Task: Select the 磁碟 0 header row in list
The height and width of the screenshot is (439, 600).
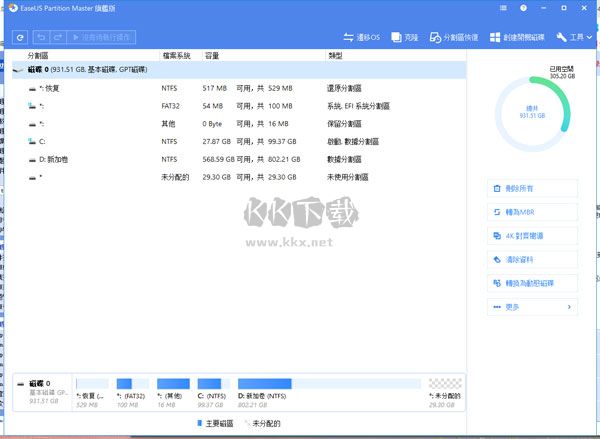Action: [x=239, y=70]
